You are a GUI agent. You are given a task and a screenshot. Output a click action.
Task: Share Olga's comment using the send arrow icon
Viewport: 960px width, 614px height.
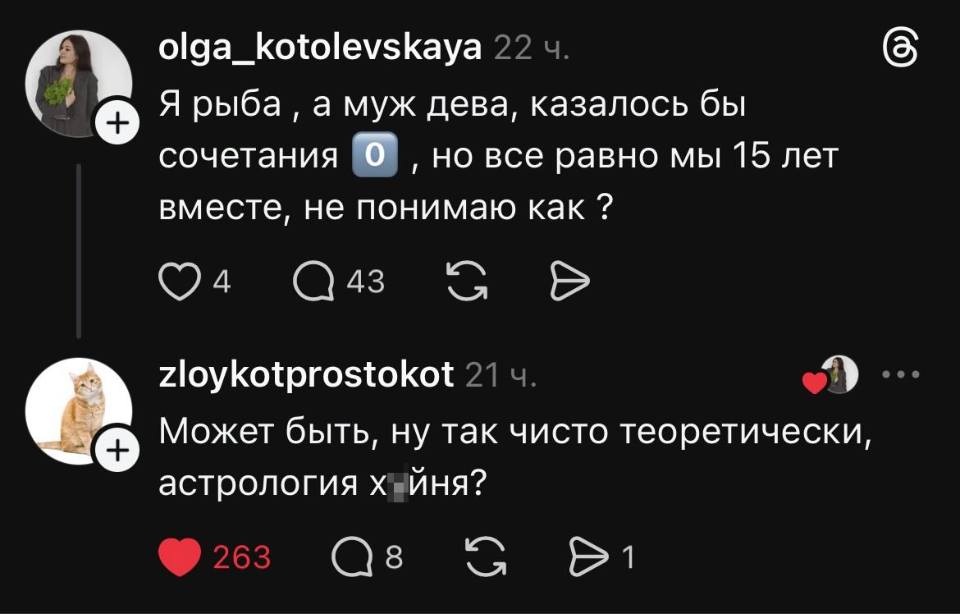pos(569,282)
